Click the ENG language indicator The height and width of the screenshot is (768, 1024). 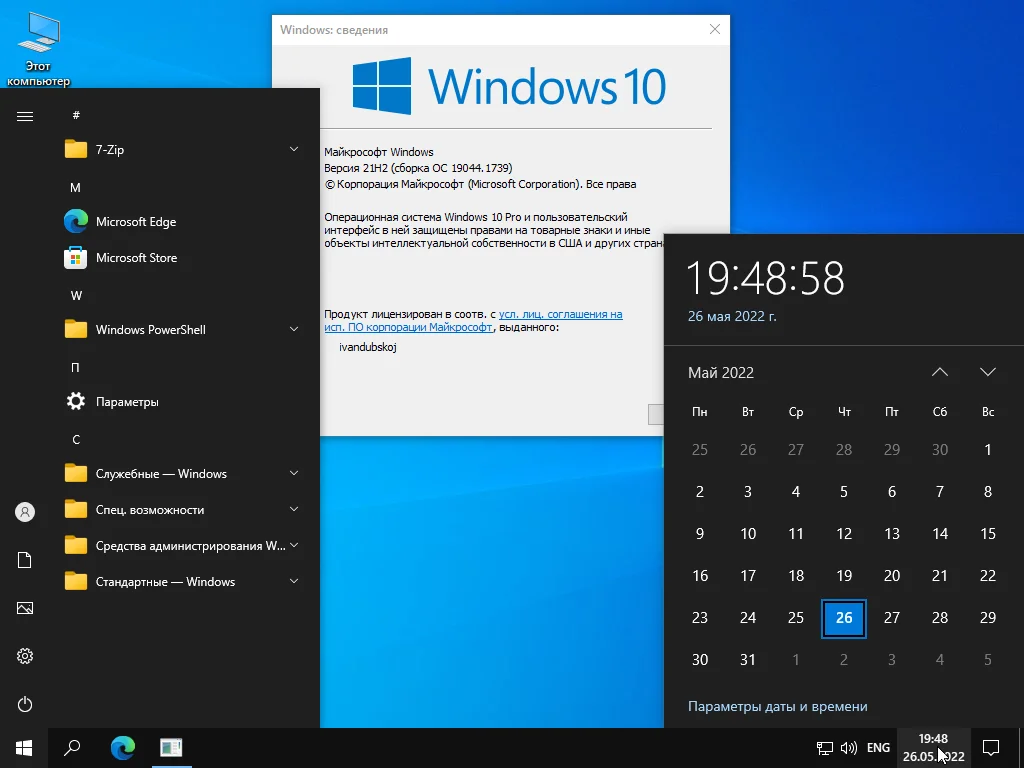(878, 747)
